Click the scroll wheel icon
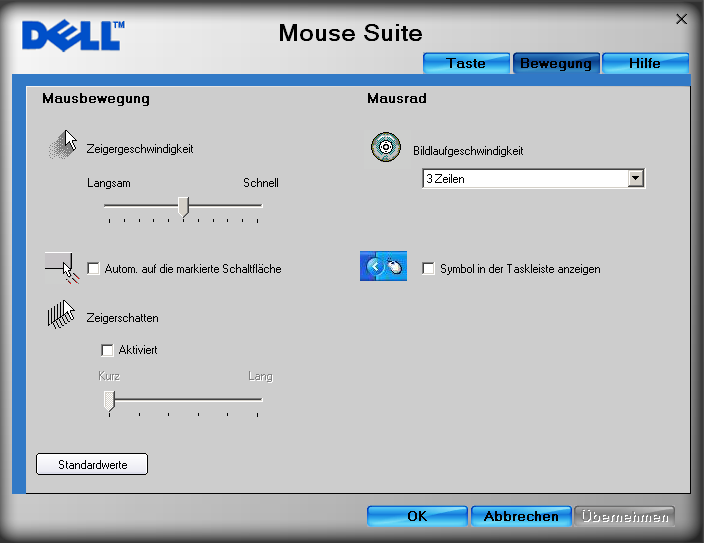This screenshot has height=543, width=704. [x=386, y=147]
